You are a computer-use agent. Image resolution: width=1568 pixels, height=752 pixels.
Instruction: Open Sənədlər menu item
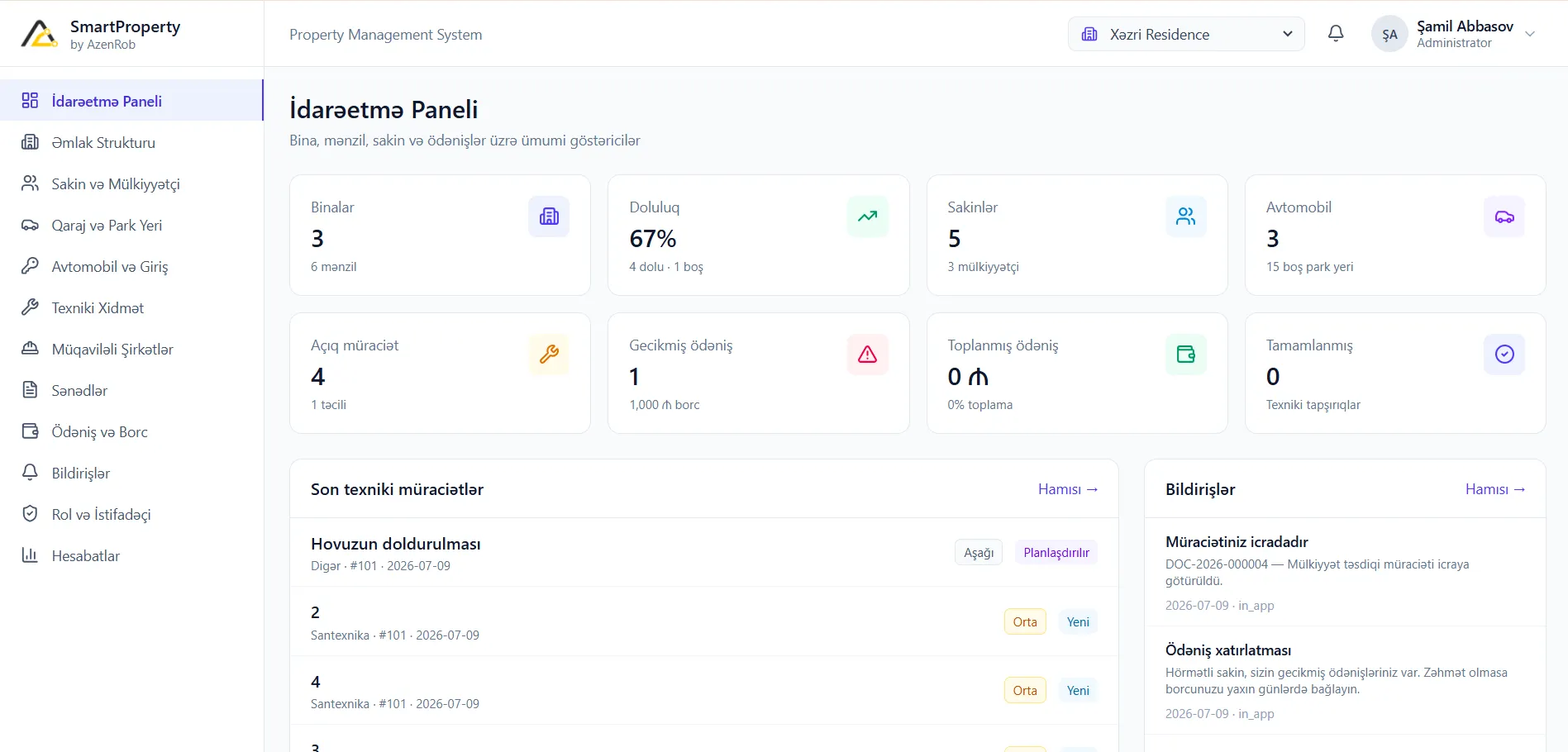[x=131, y=390]
